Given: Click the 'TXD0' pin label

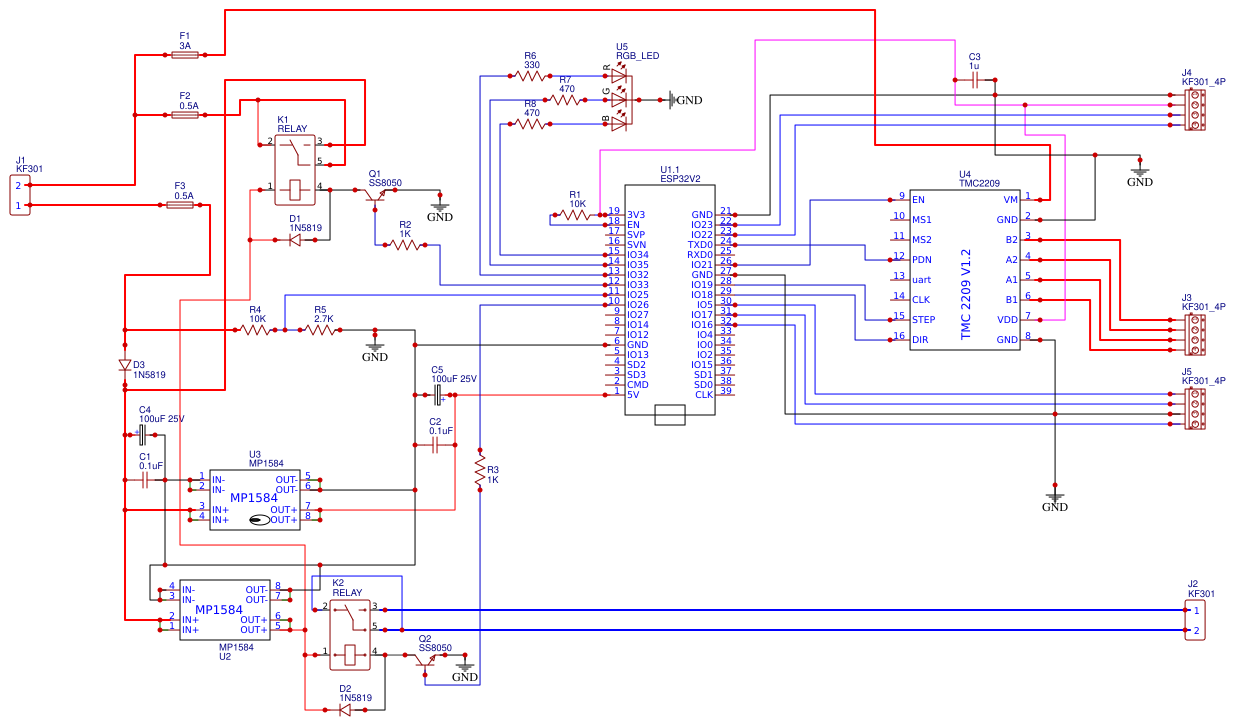Looking at the screenshot, I should (x=700, y=245).
